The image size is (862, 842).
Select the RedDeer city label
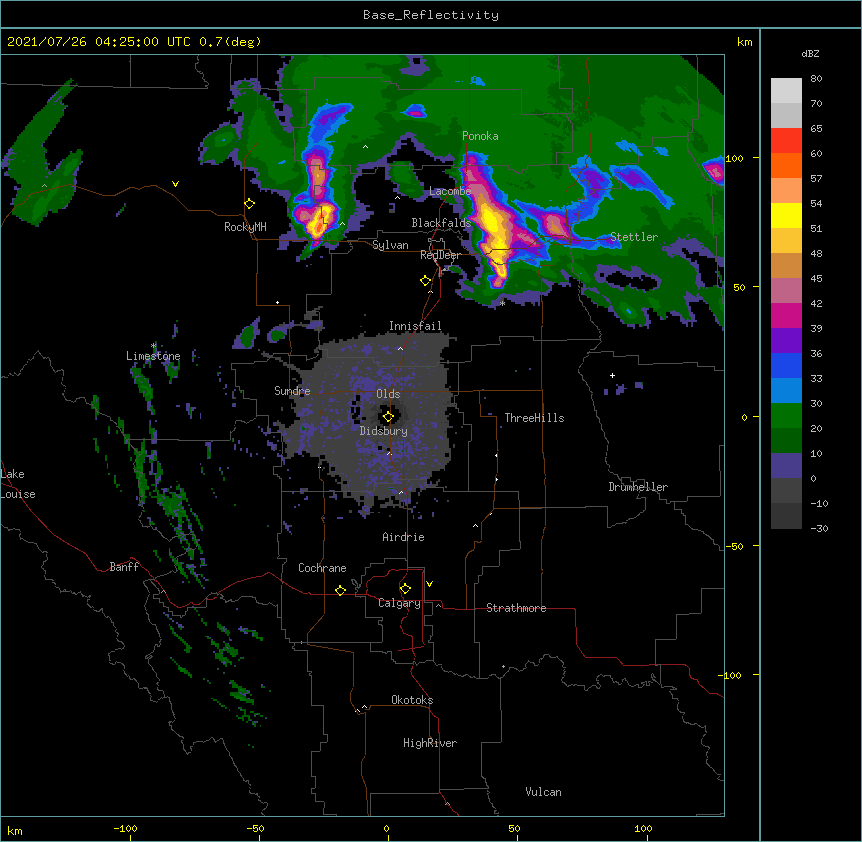point(440,255)
